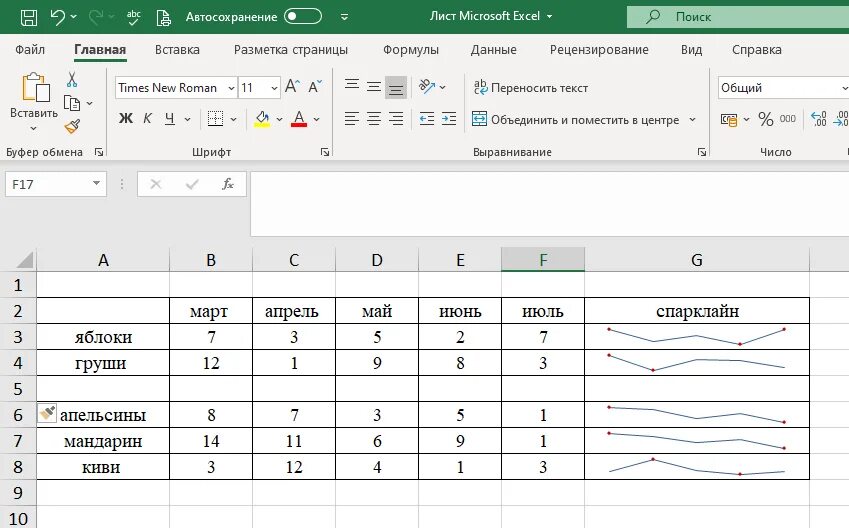Align text to middle of cell
This screenshot has height=528, width=849.
374,86
